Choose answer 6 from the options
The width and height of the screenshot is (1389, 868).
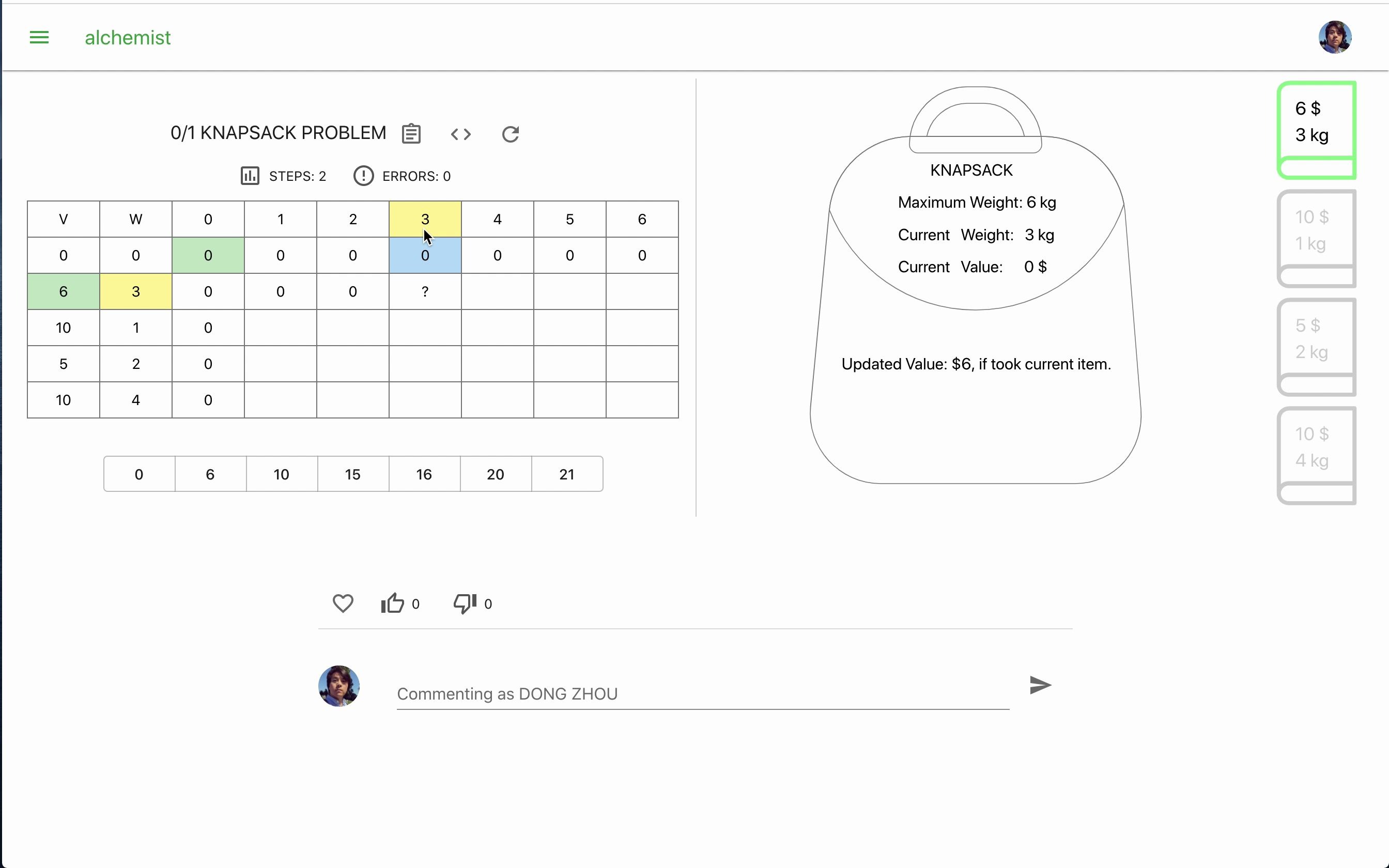[x=210, y=474]
